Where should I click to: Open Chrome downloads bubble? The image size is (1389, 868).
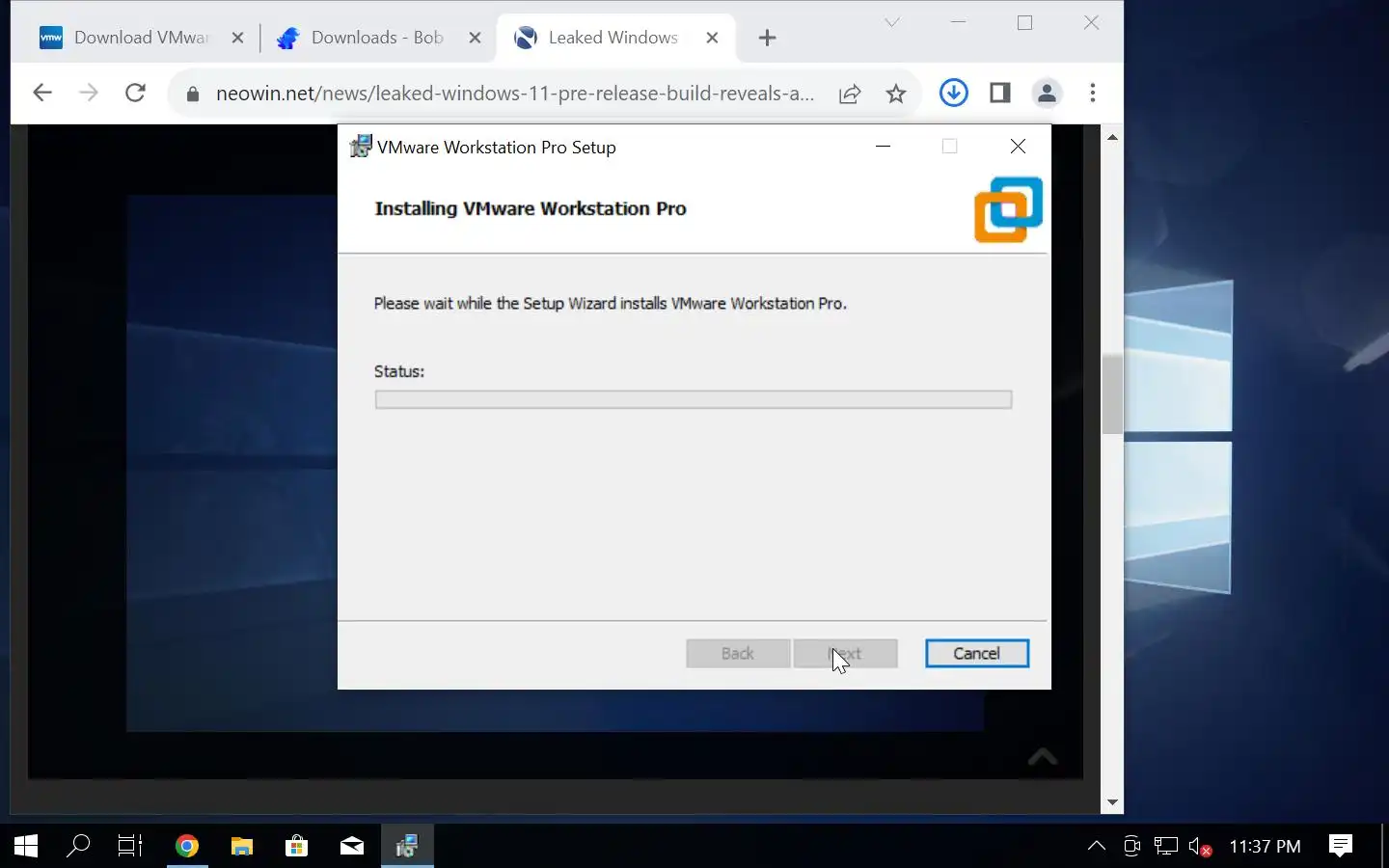[x=953, y=93]
